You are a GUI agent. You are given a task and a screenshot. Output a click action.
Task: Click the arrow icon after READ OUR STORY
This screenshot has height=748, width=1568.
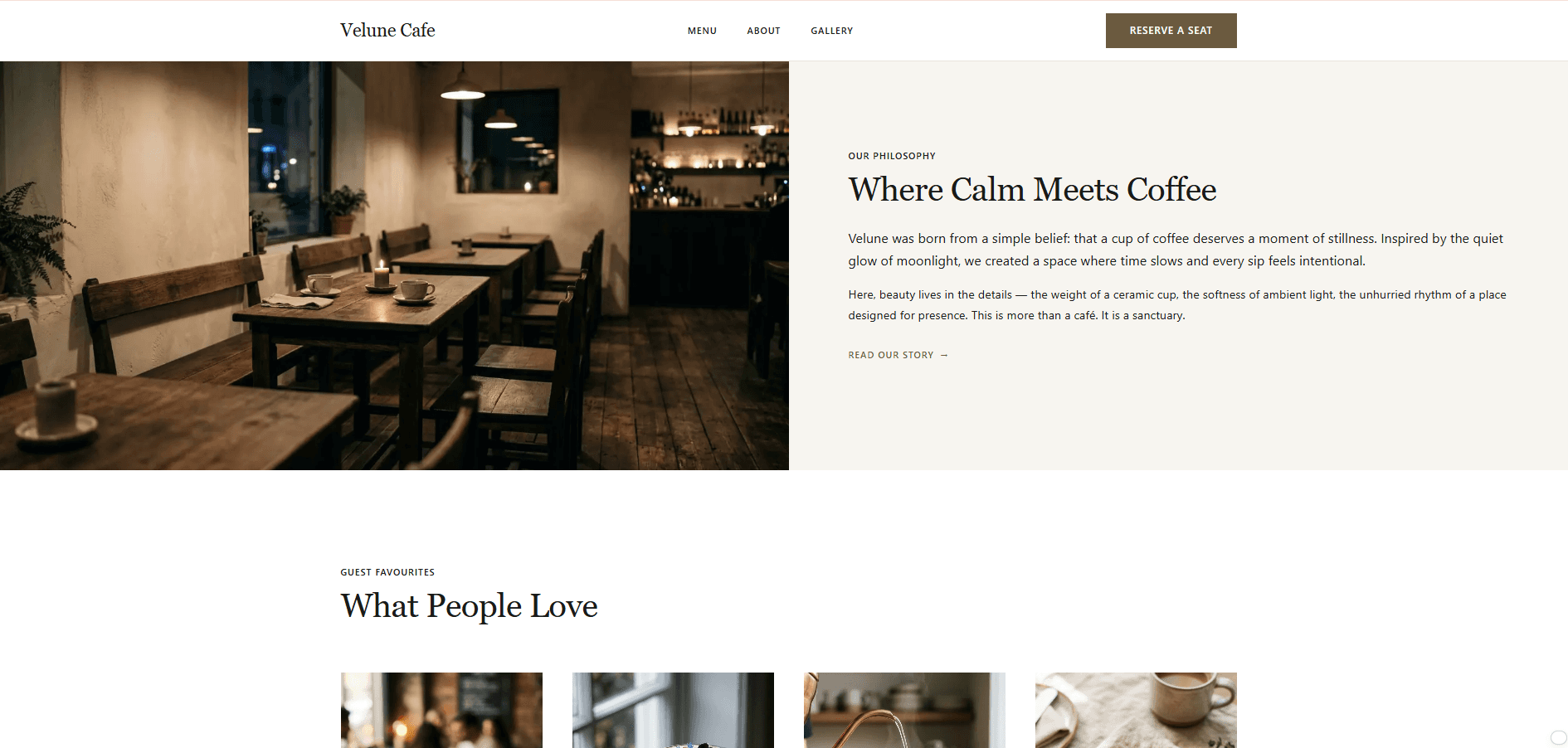click(944, 355)
